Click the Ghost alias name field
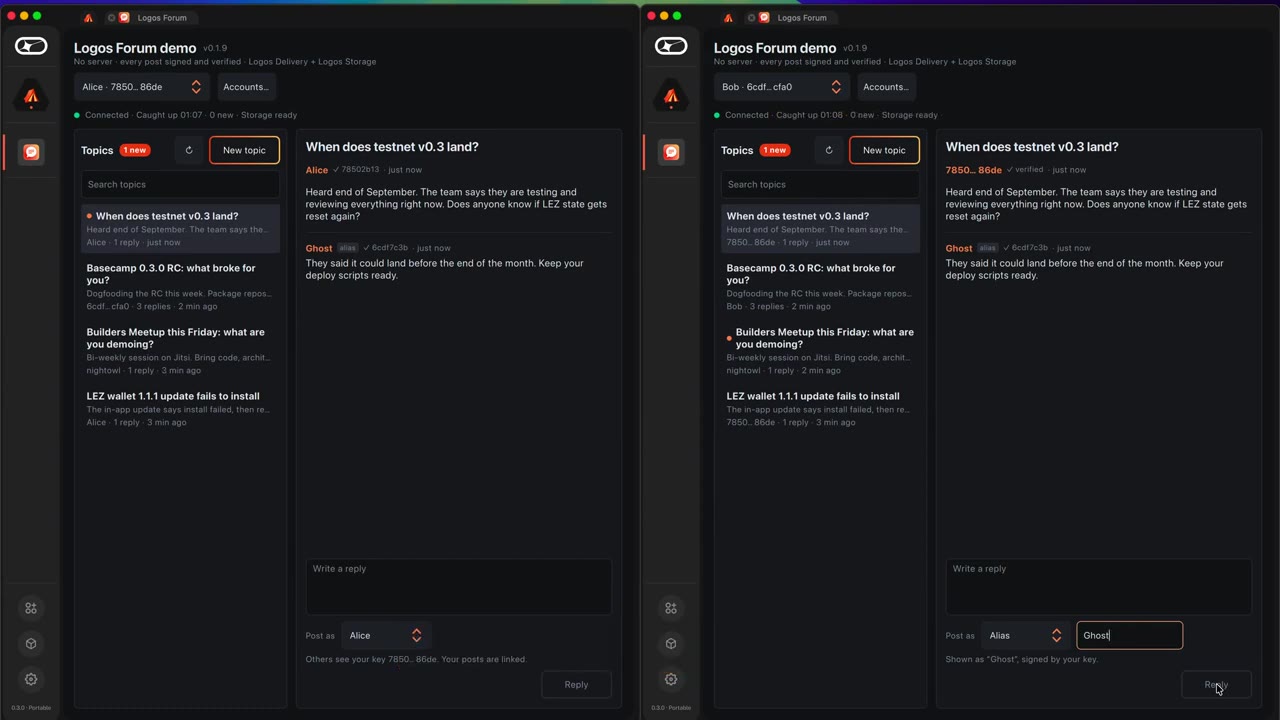This screenshot has height=720, width=1280. (x=1130, y=635)
